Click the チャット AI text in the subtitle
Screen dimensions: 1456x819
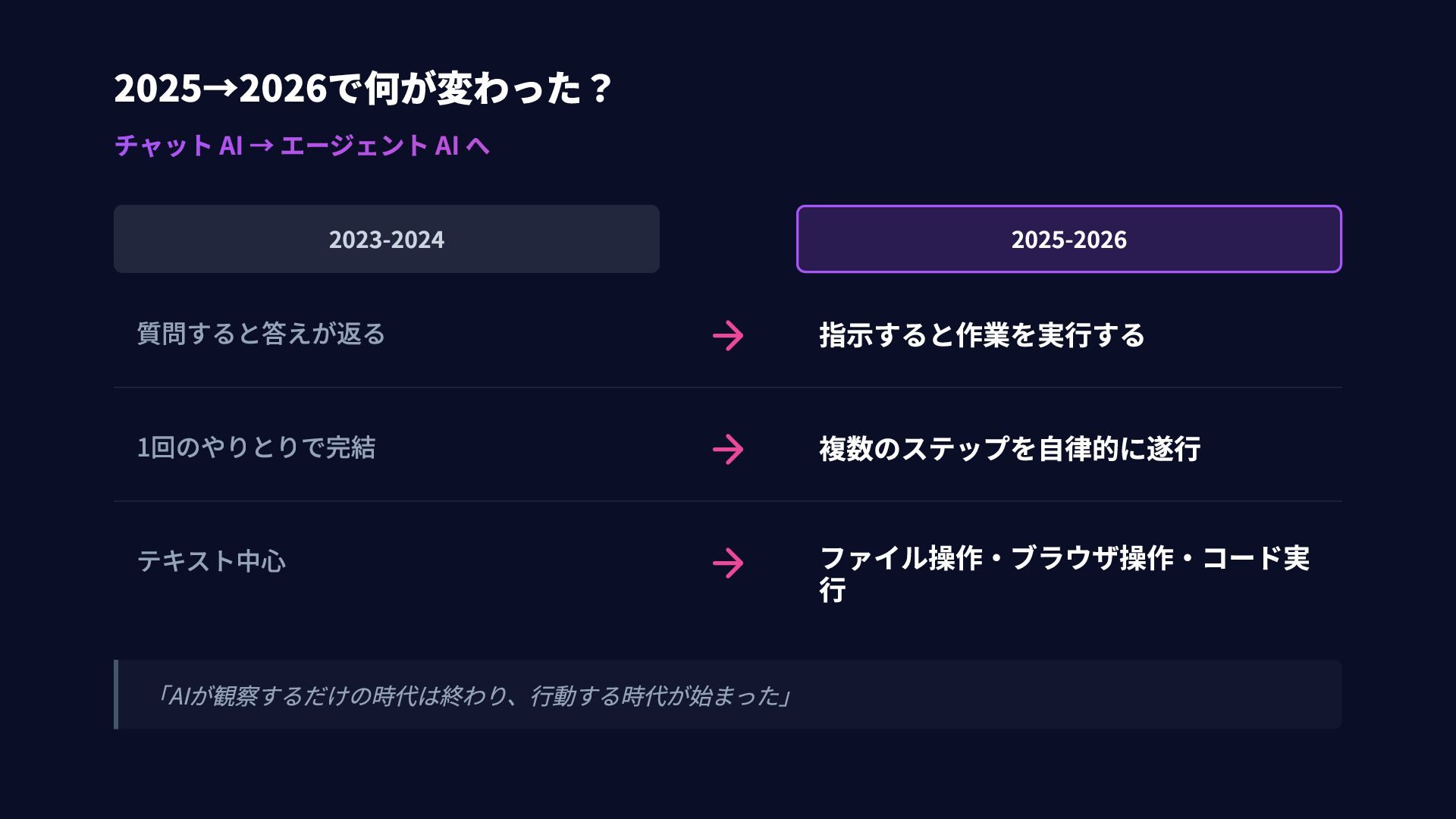coord(178,145)
